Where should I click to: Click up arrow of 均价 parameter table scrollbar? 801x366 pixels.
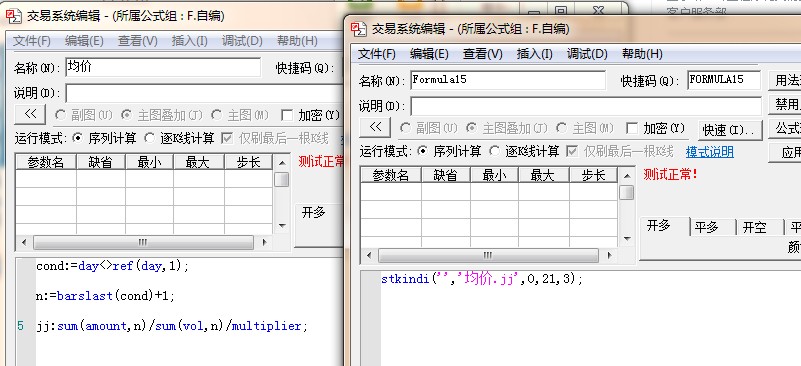(281, 163)
